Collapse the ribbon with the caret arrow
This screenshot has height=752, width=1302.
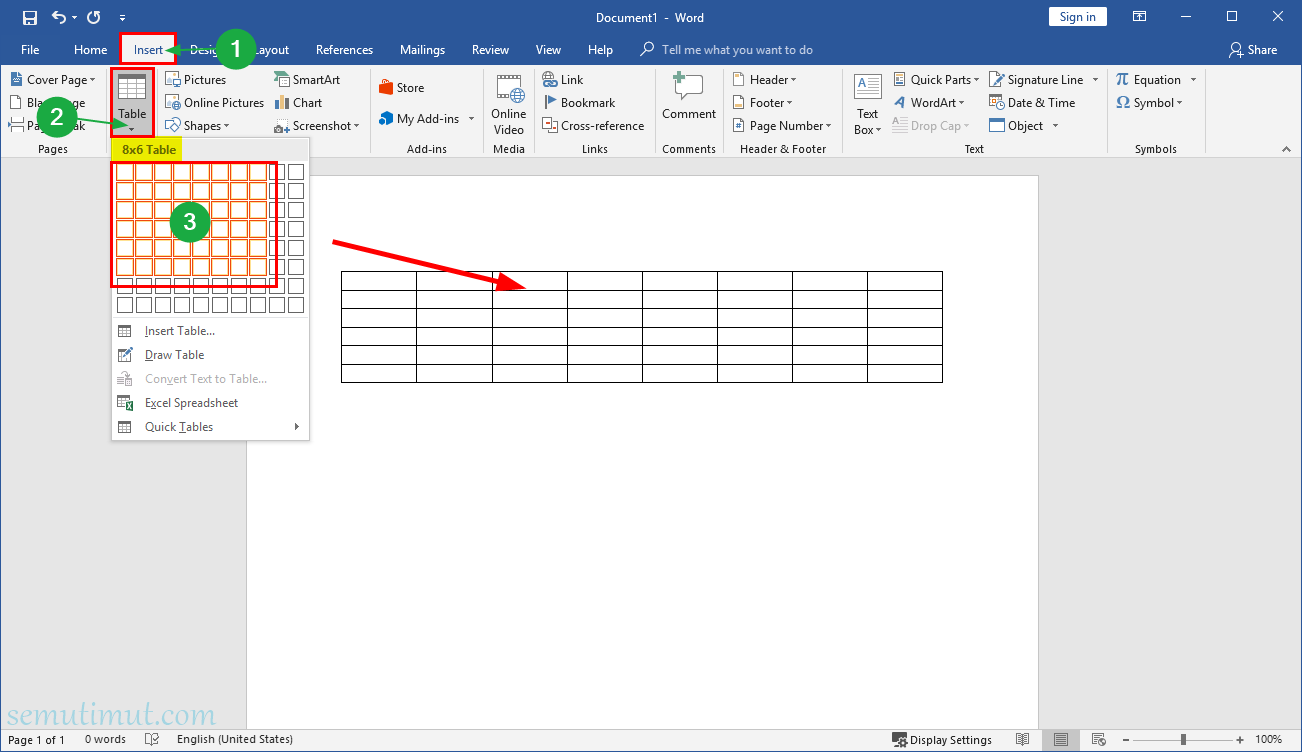[x=1287, y=149]
